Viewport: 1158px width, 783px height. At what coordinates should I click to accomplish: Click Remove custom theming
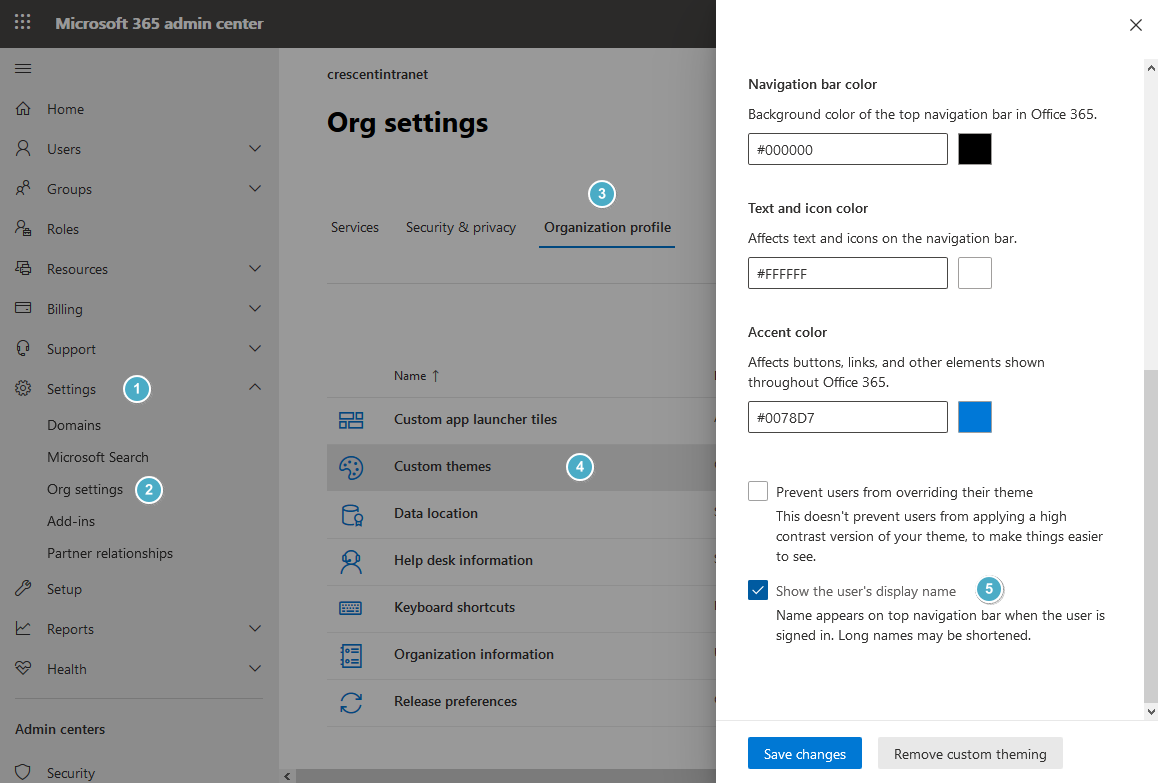pos(970,753)
